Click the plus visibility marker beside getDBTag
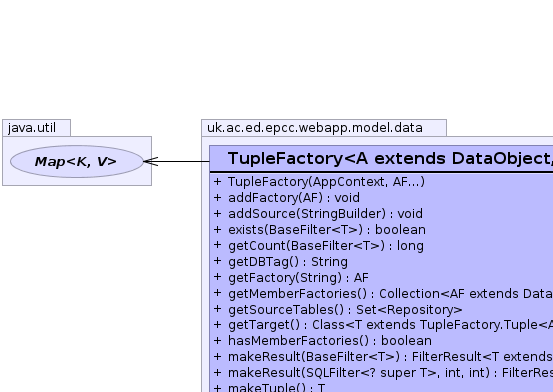The image size is (553, 392). click(x=218, y=261)
